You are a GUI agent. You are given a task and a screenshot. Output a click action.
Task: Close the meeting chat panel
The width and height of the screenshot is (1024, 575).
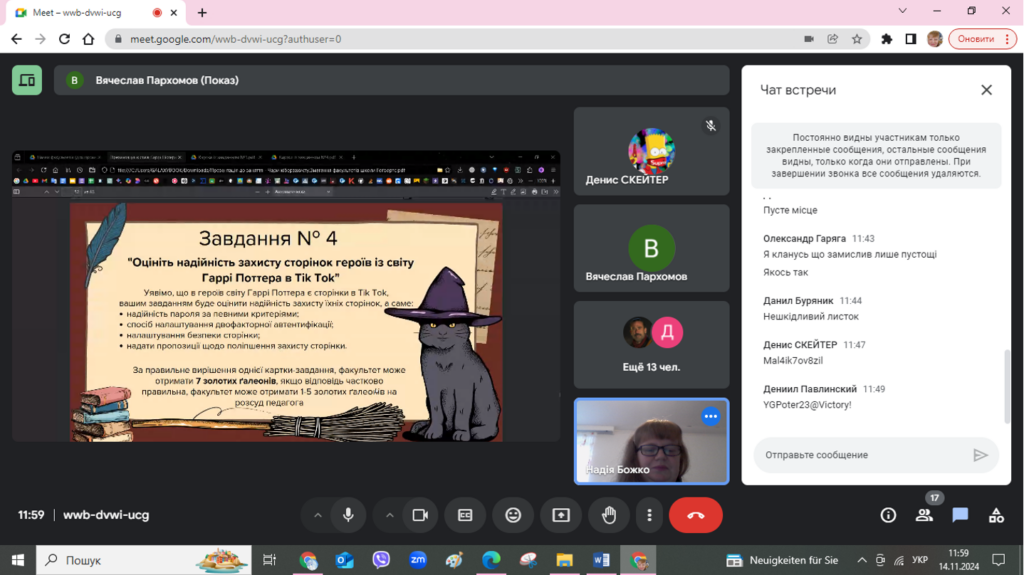tap(986, 90)
